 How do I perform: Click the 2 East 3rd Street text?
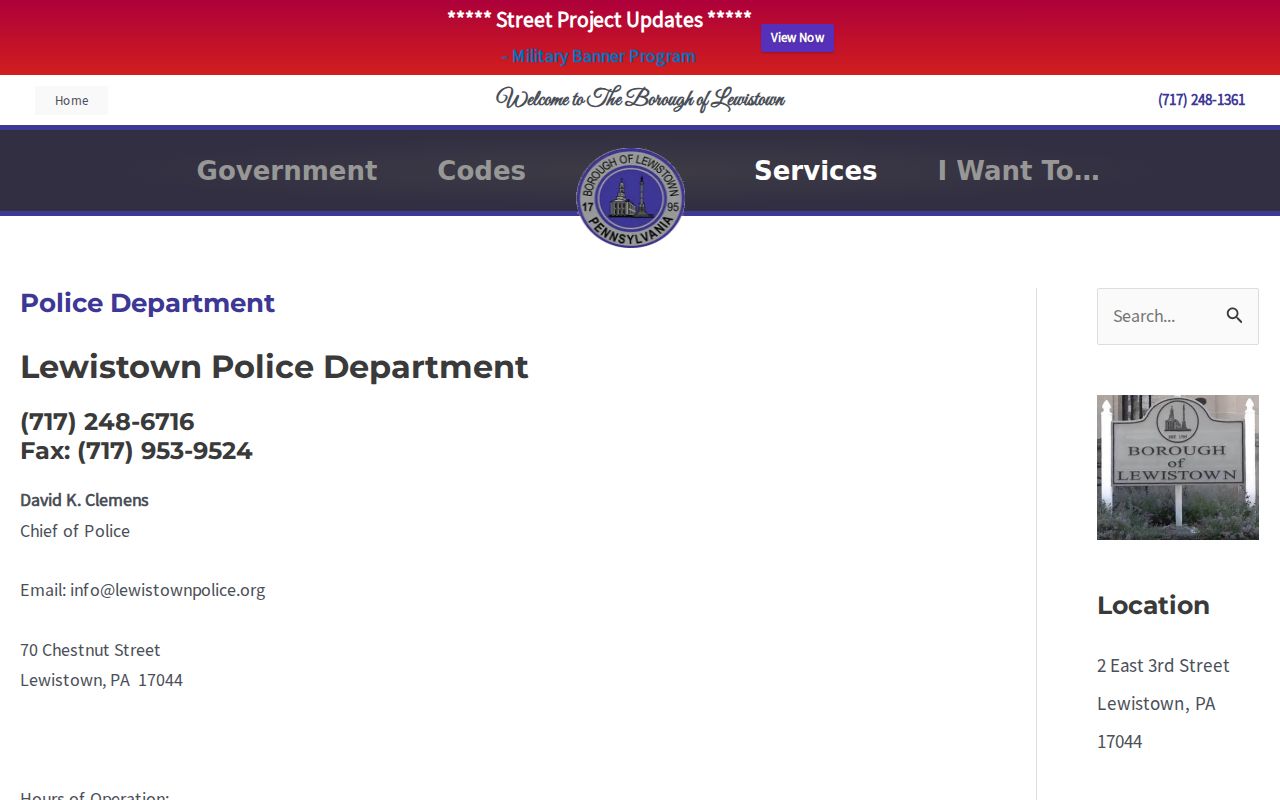point(1163,665)
